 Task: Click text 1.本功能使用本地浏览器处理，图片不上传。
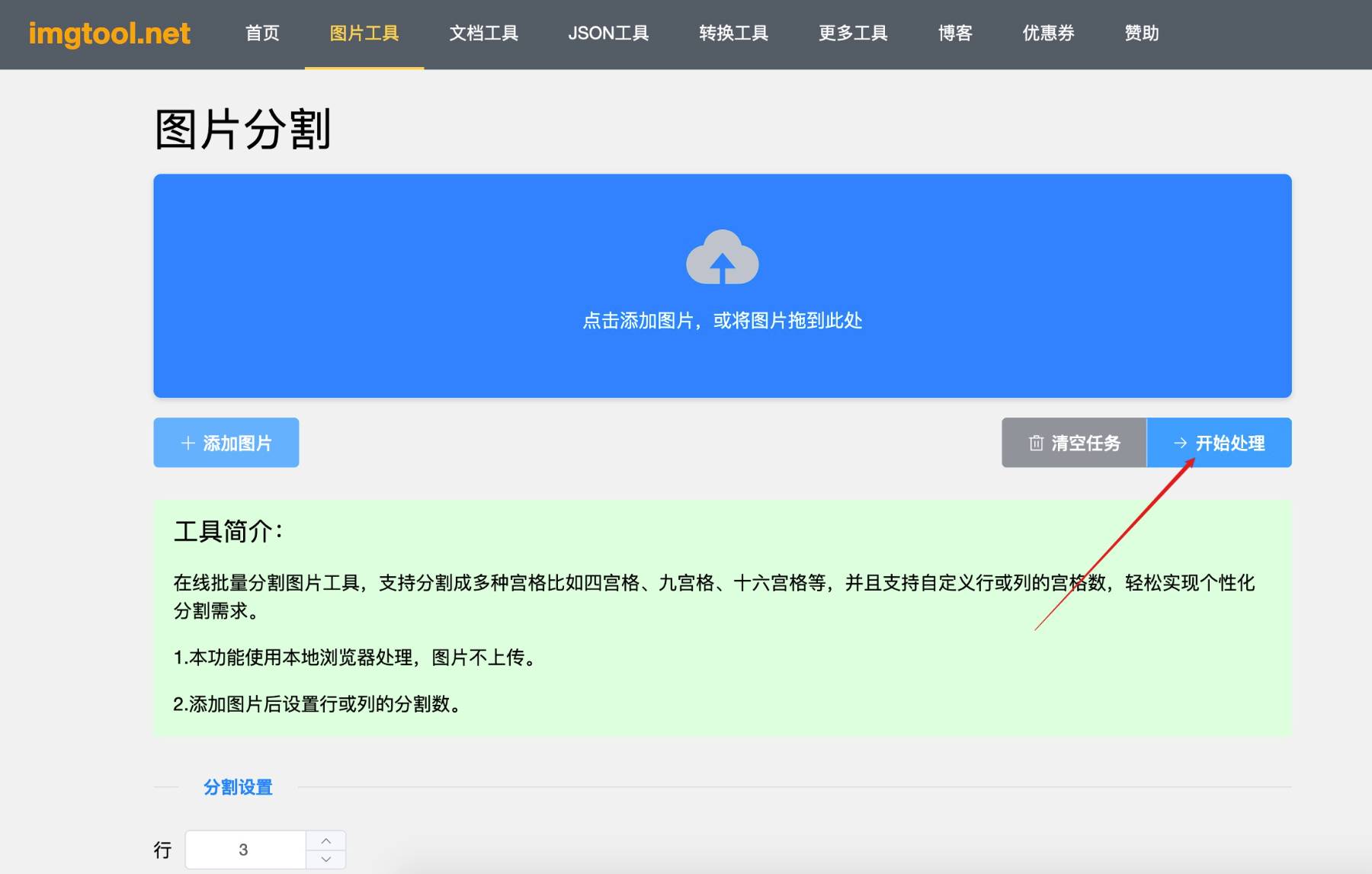tap(357, 658)
